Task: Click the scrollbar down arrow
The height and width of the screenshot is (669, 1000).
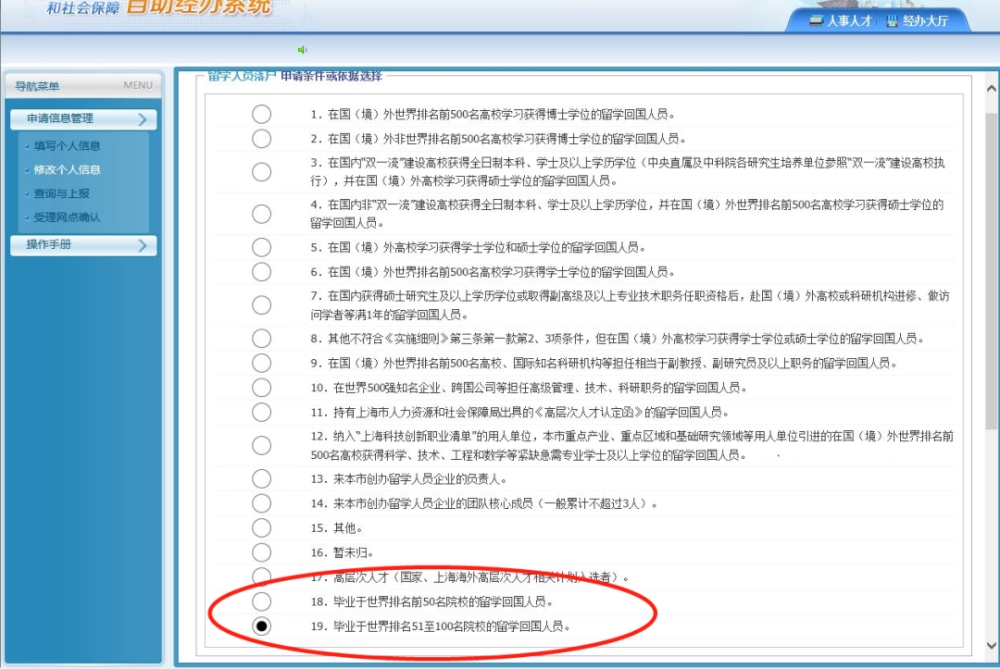Action: 992,645
